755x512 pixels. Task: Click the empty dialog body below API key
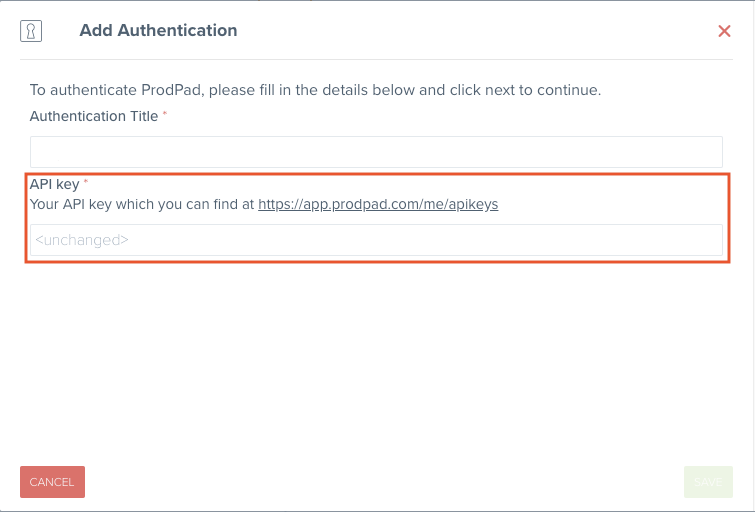(376, 360)
